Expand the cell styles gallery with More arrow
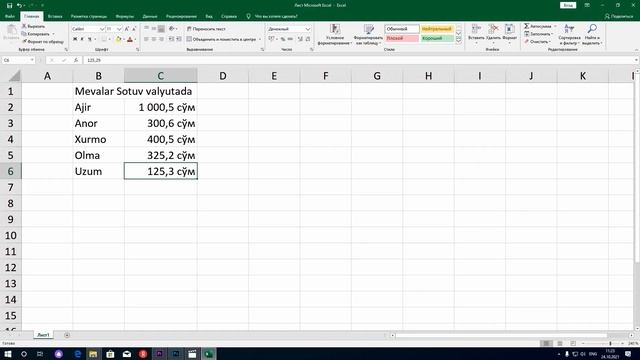Viewport: 640px width, 360px height. [x=458, y=41]
